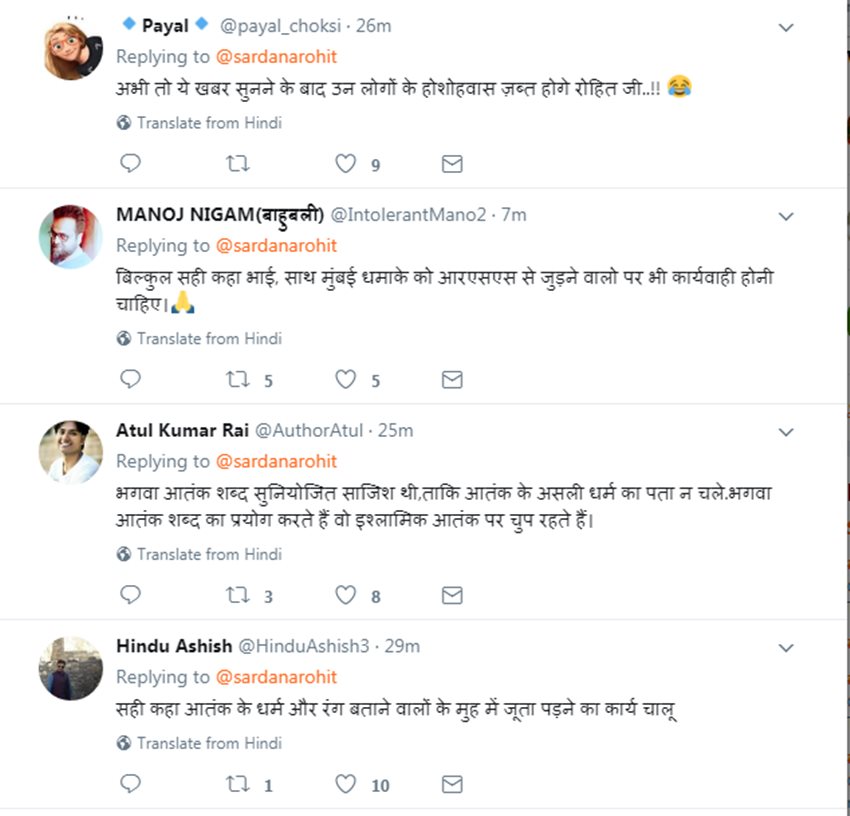850x816 pixels.
Task: Like MANOJ NIGAM's tweet
Action: pyautogui.click(x=346, y=380)
